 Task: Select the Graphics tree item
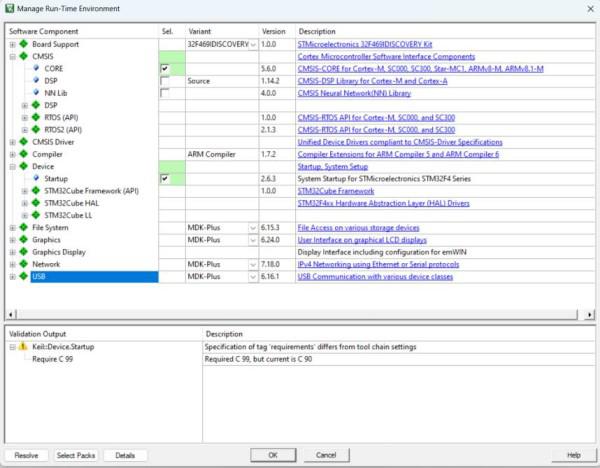(46, 240)
